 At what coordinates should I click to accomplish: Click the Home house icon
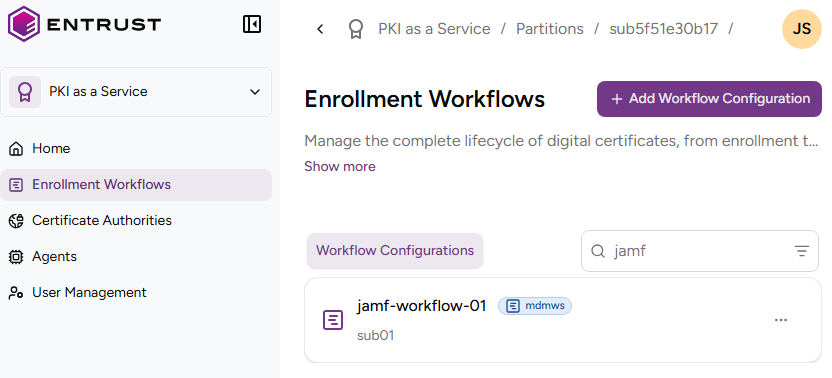(x=16, y=149)
